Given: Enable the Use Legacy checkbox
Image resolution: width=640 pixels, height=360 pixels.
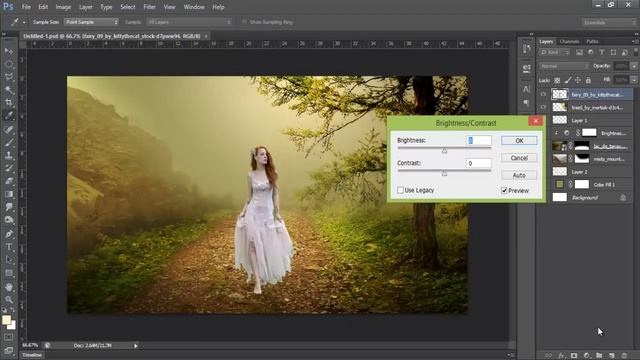Looking at the screenshot, I should coord(400,190).
